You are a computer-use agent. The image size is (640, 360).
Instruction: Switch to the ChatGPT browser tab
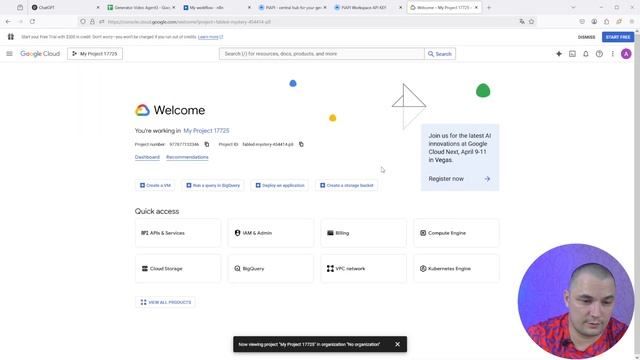65,7
